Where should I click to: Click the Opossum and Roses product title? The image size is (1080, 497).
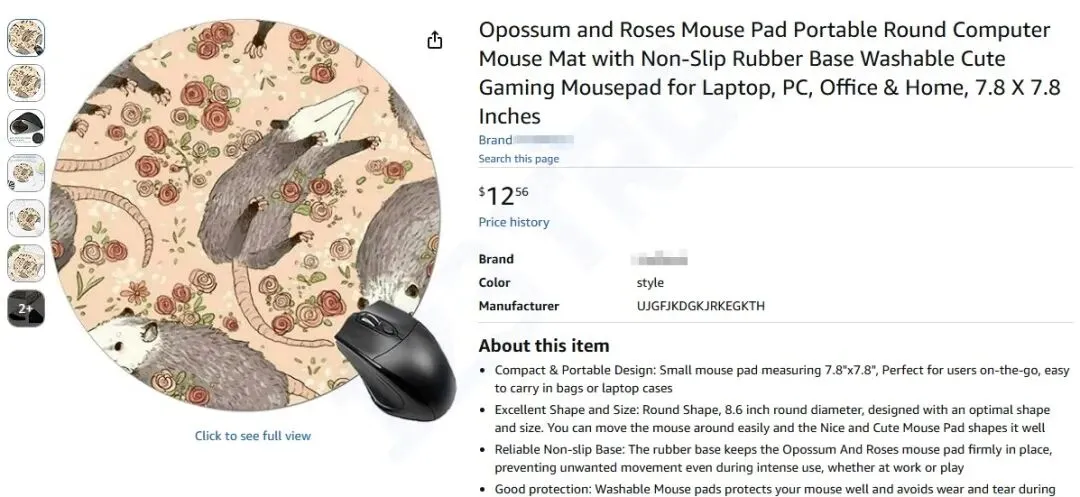tap(769, 73)
